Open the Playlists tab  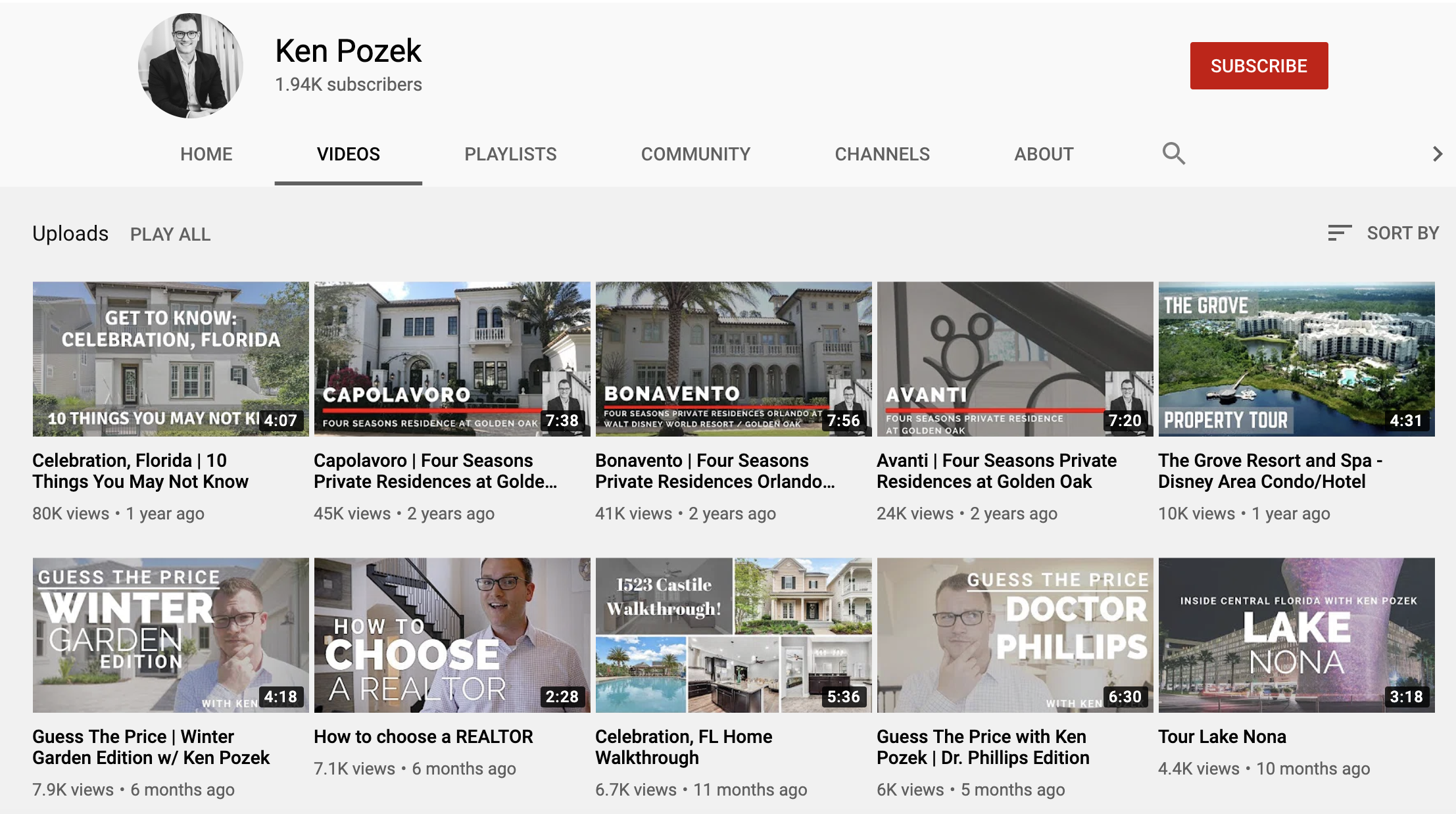point(510,154)
